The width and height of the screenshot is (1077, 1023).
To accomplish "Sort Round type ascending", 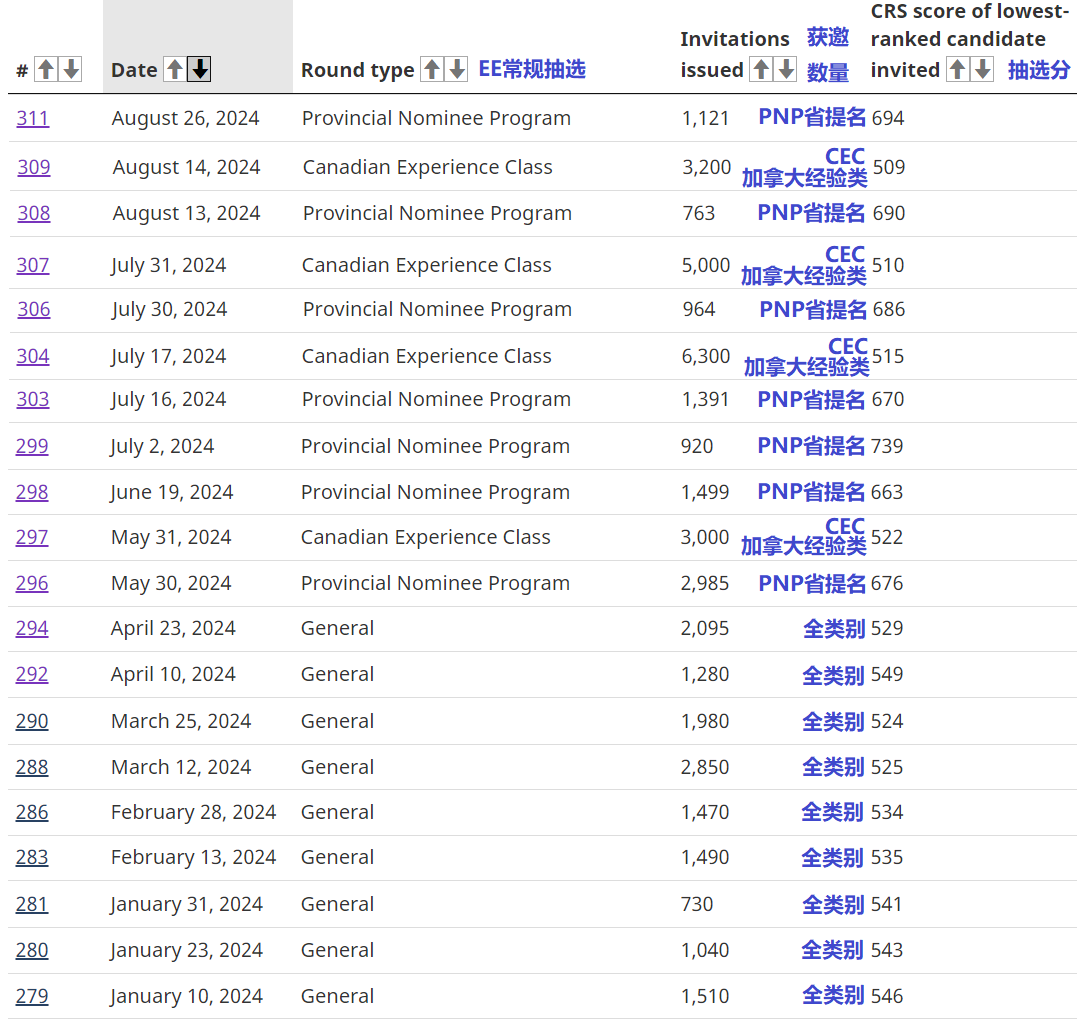I will point(432,69).
